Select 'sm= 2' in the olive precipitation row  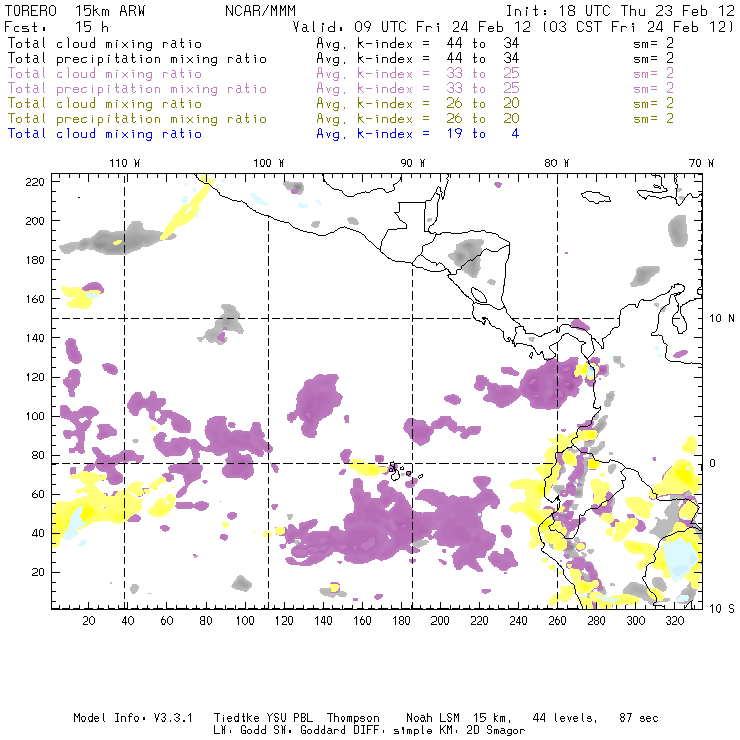coord(654,119)
